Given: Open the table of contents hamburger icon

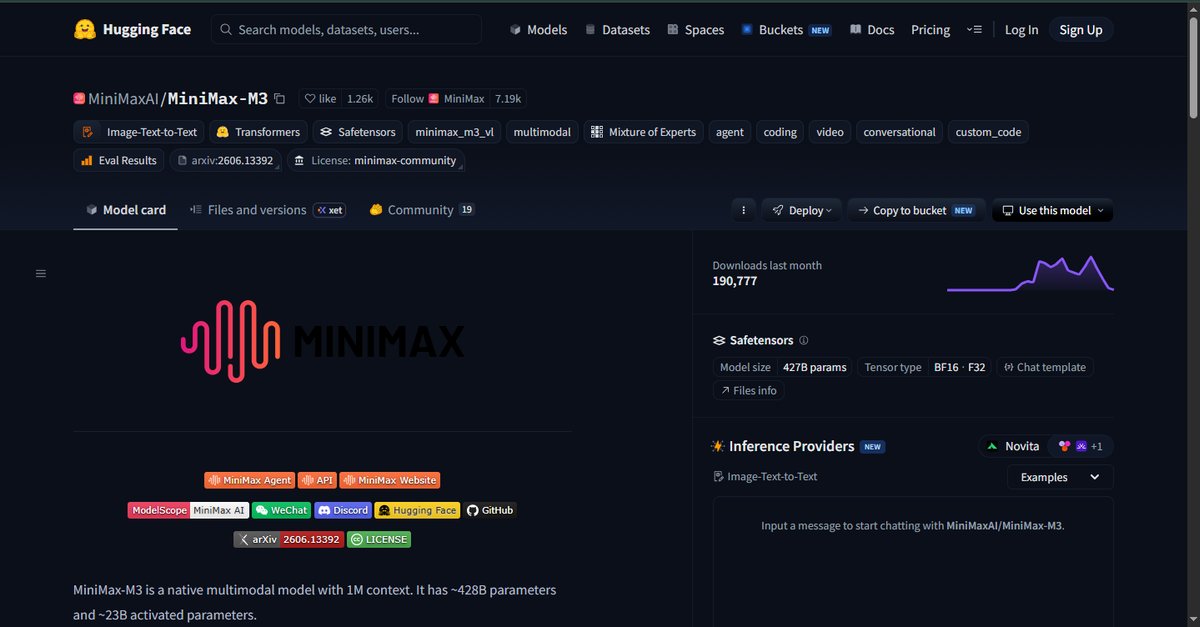Looking at the screenshot, I should coord(41,273).
